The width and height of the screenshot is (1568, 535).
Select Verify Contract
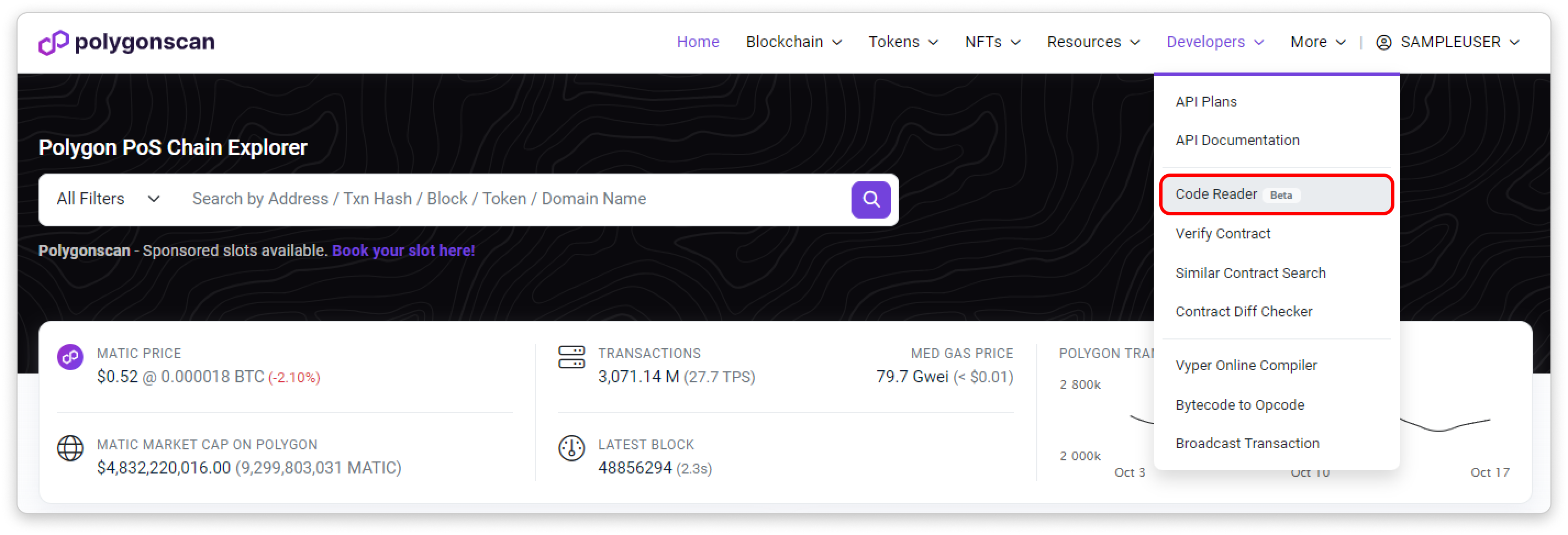click(x=1276, y=234)
